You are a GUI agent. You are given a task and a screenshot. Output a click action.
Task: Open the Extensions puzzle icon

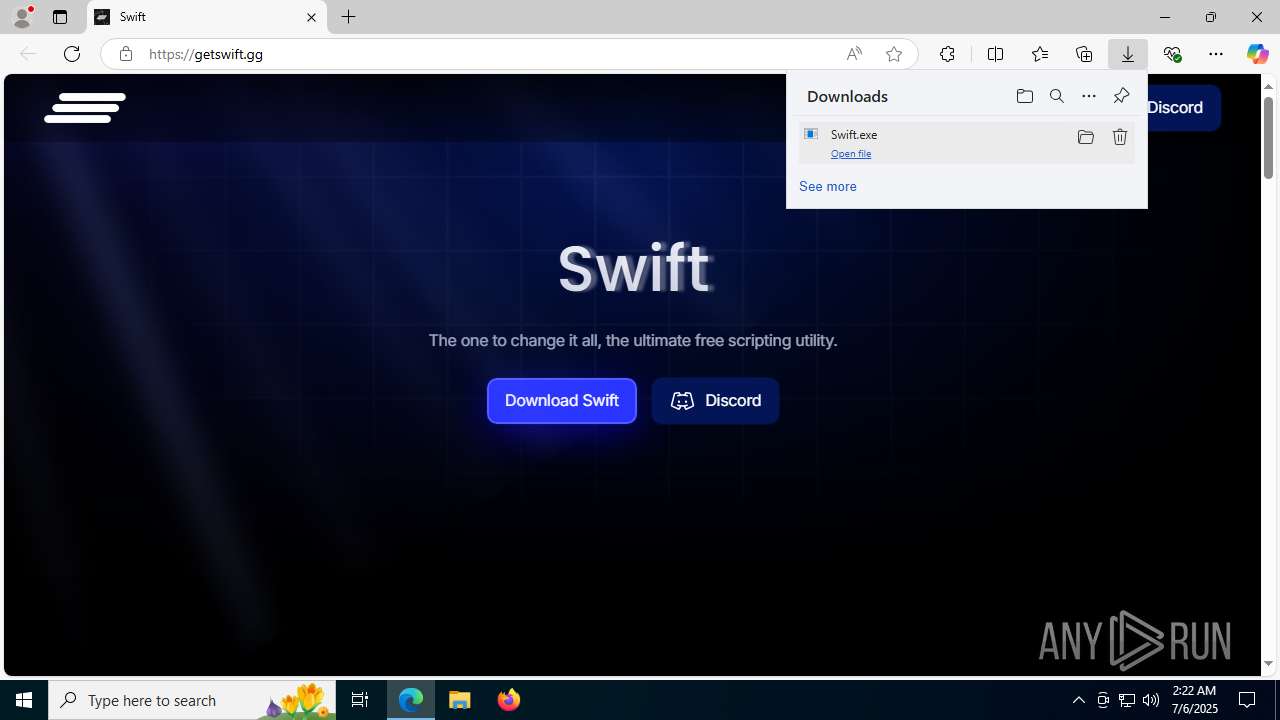coord(947,54)
